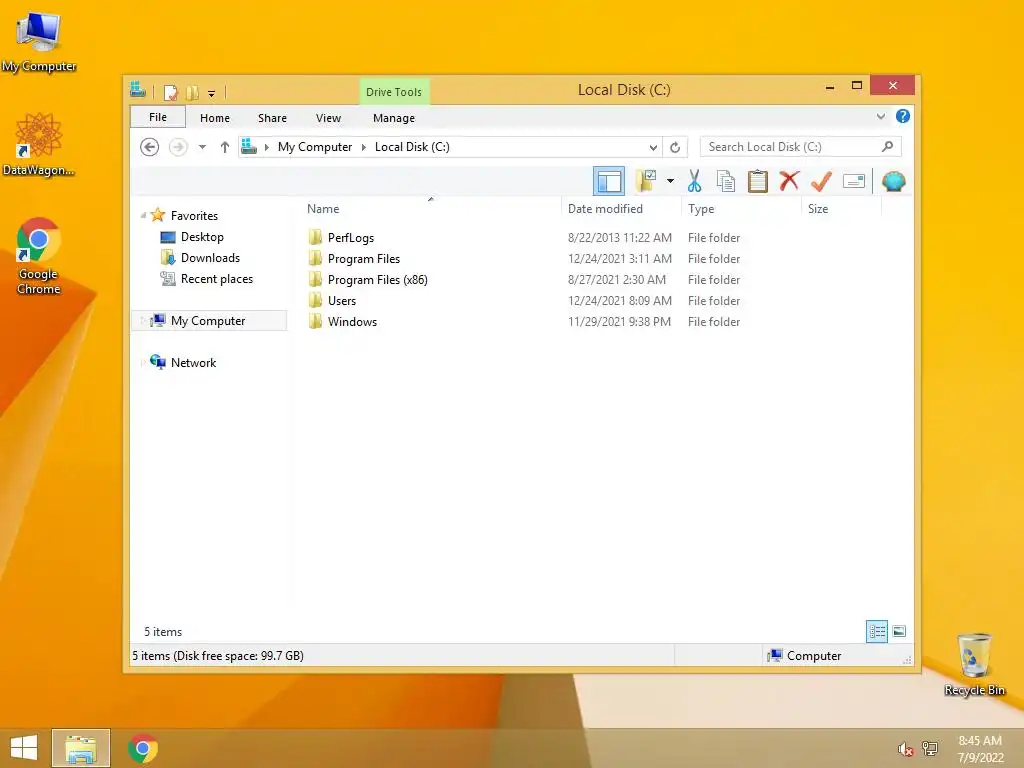The height and width of the screenshot is (768, 1024).
Task: Sort by the Size column header
Action: click(841, 209)
